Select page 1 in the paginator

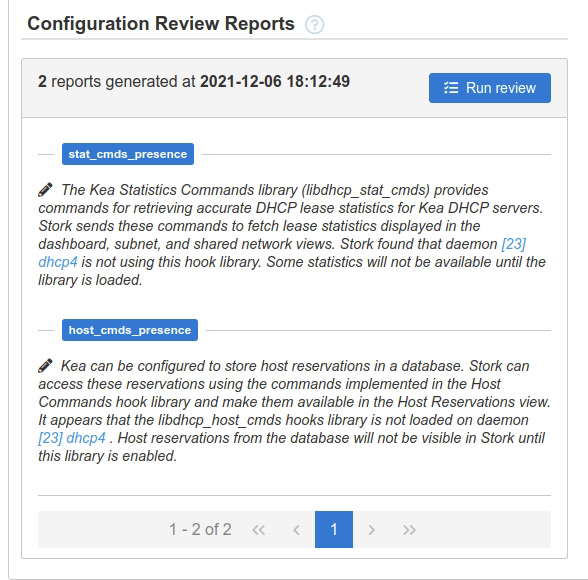pos(334,529)
